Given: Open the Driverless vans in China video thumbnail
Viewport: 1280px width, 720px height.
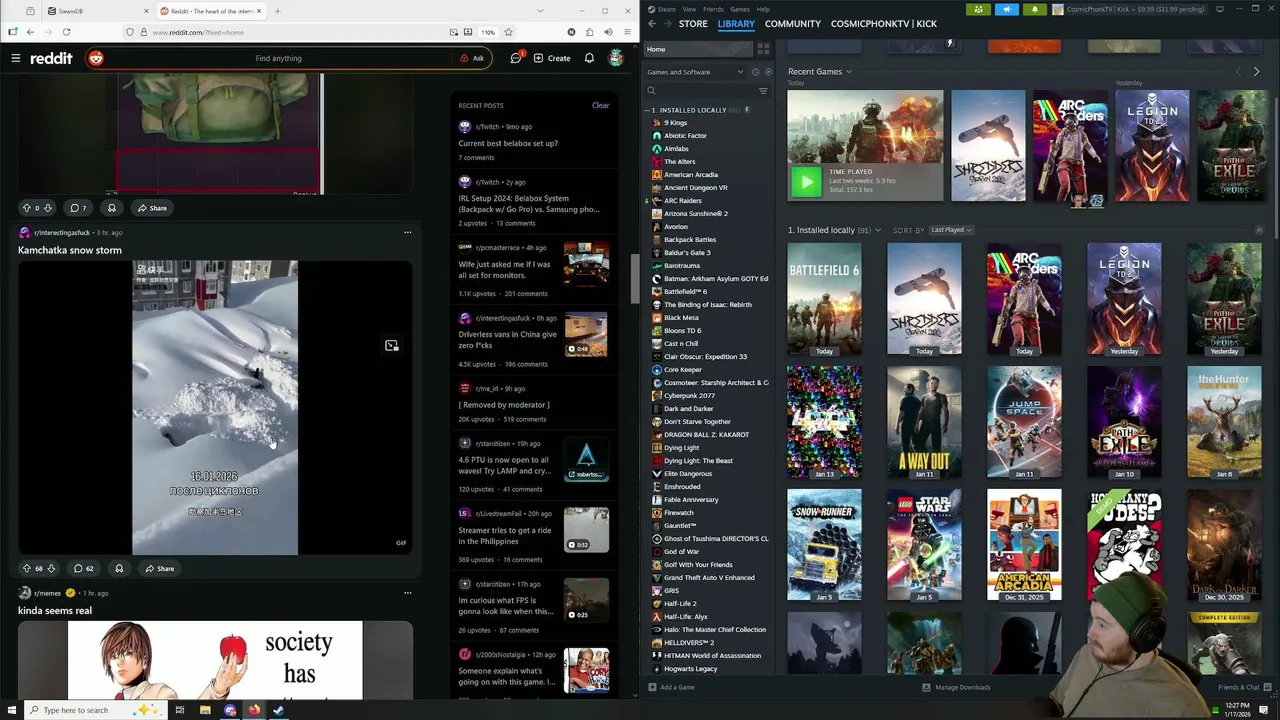Looking at the screenshot, I should click(x=586, y=335).
